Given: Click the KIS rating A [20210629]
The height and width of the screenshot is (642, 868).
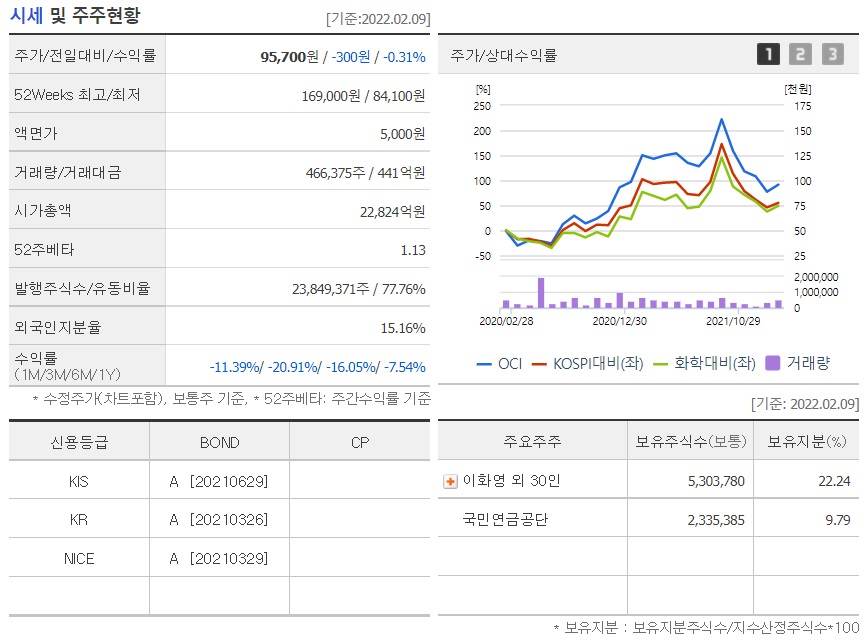Looking at the screenshot, I should click(x=219, y=482).
